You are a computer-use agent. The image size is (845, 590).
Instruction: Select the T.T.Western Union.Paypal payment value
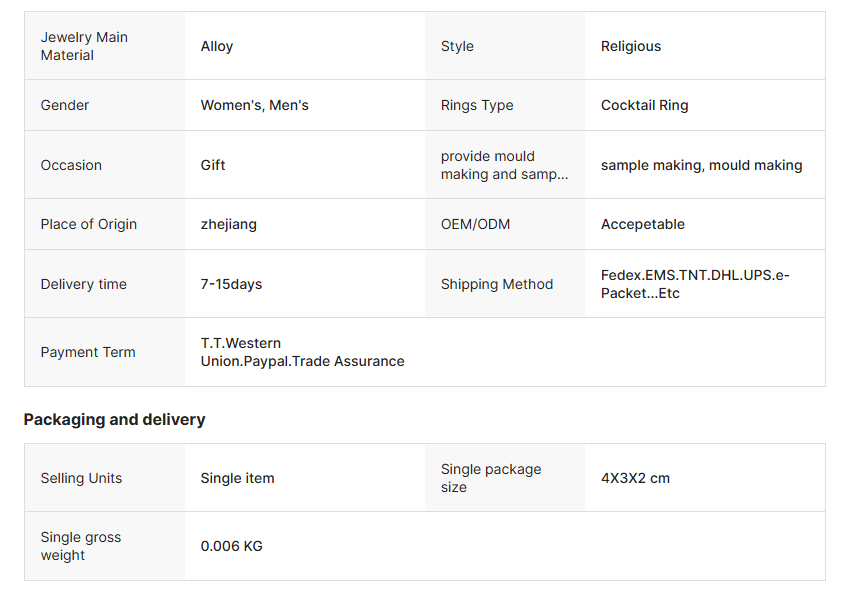[302, 352]
